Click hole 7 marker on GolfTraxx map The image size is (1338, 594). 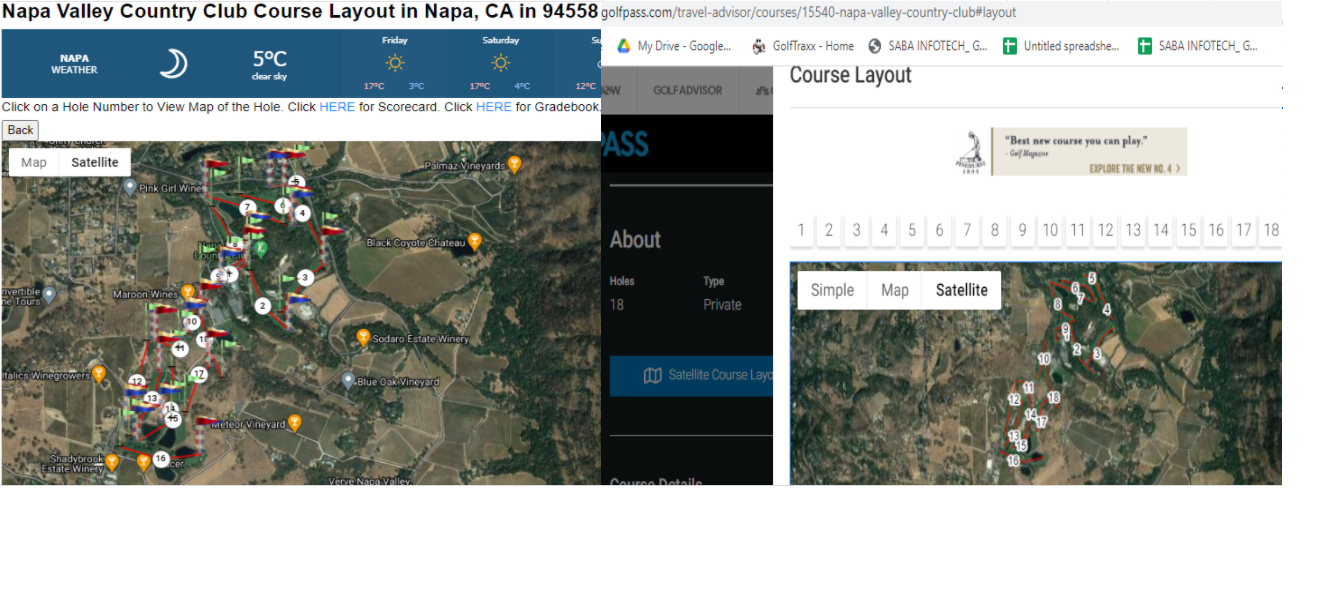tap(247, 207)
